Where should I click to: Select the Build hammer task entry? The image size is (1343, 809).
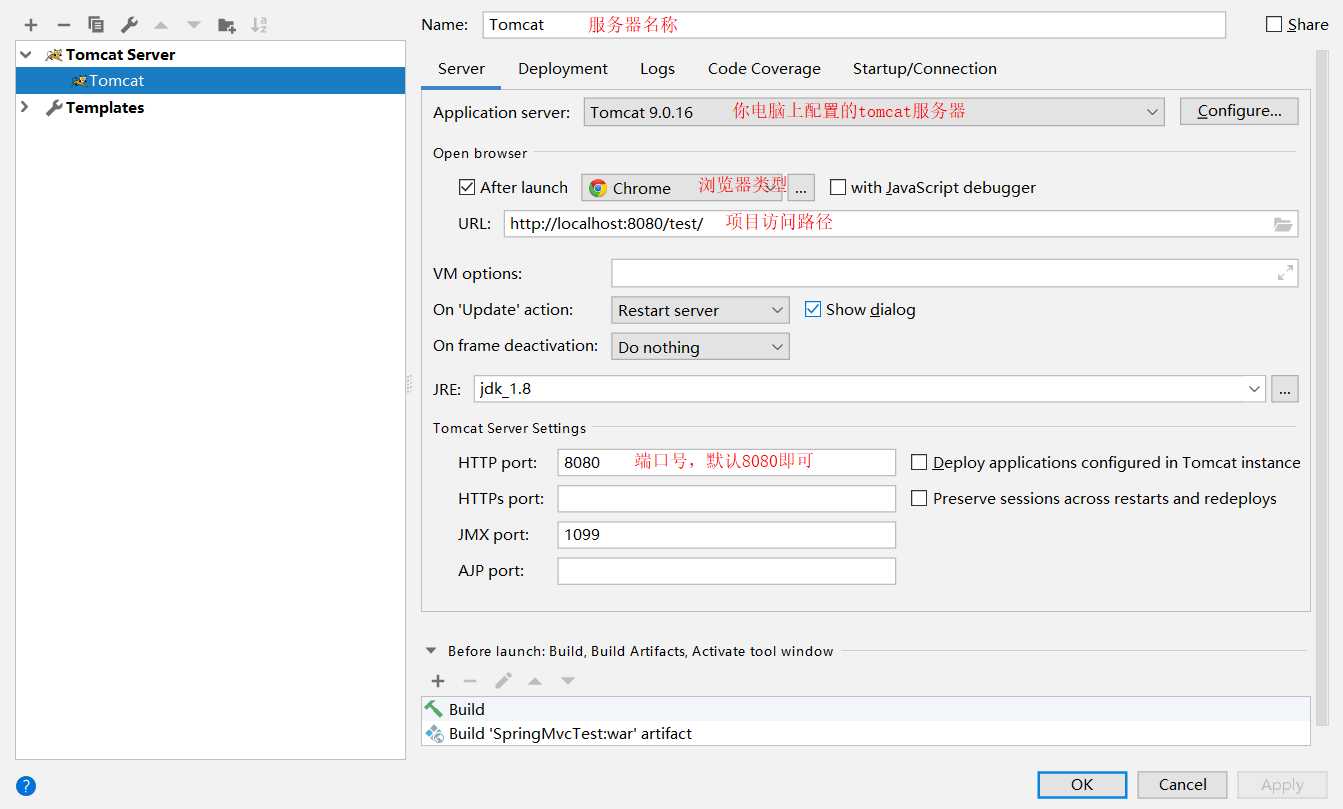tap(866, 709)
